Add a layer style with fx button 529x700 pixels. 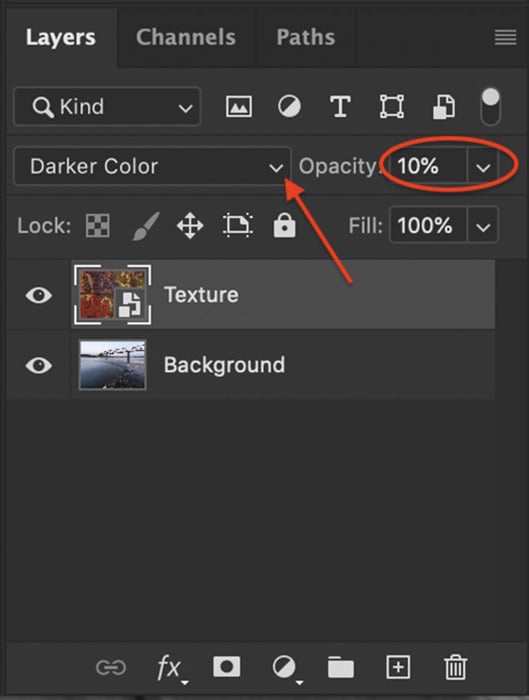pos(171,668)
